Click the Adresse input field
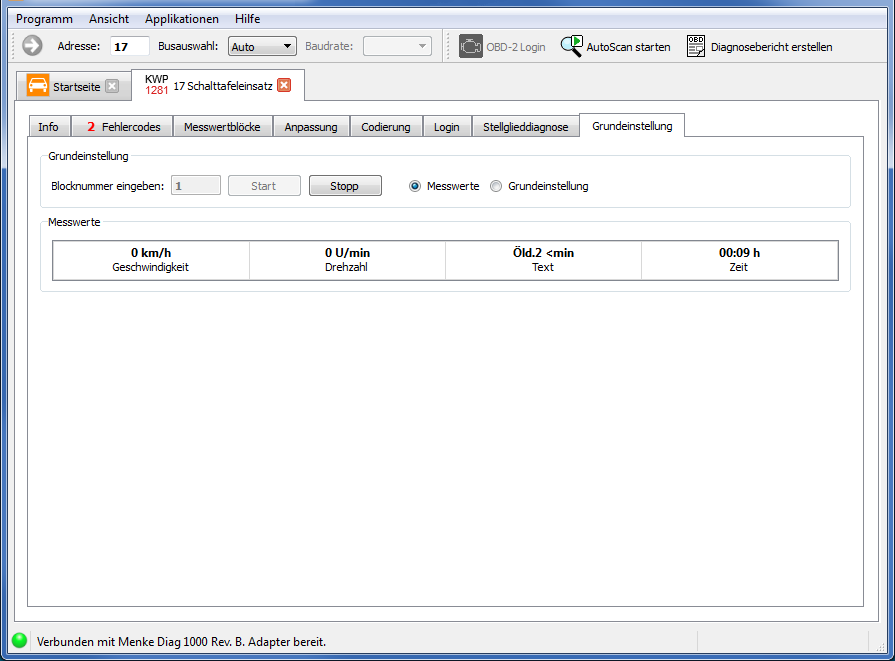The width and height of the screenshot is (895, 661). pyautogui.click(x=130, y=46)
